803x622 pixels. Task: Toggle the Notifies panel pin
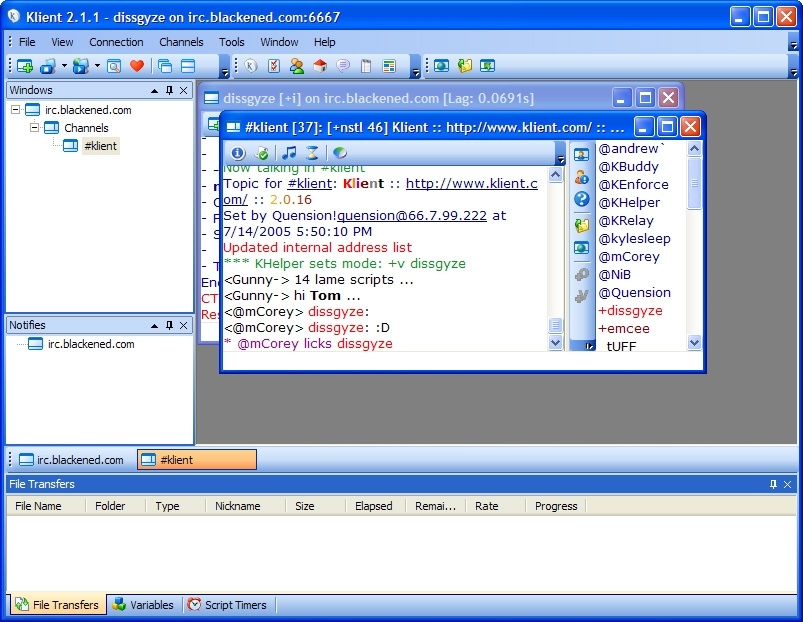170,326
